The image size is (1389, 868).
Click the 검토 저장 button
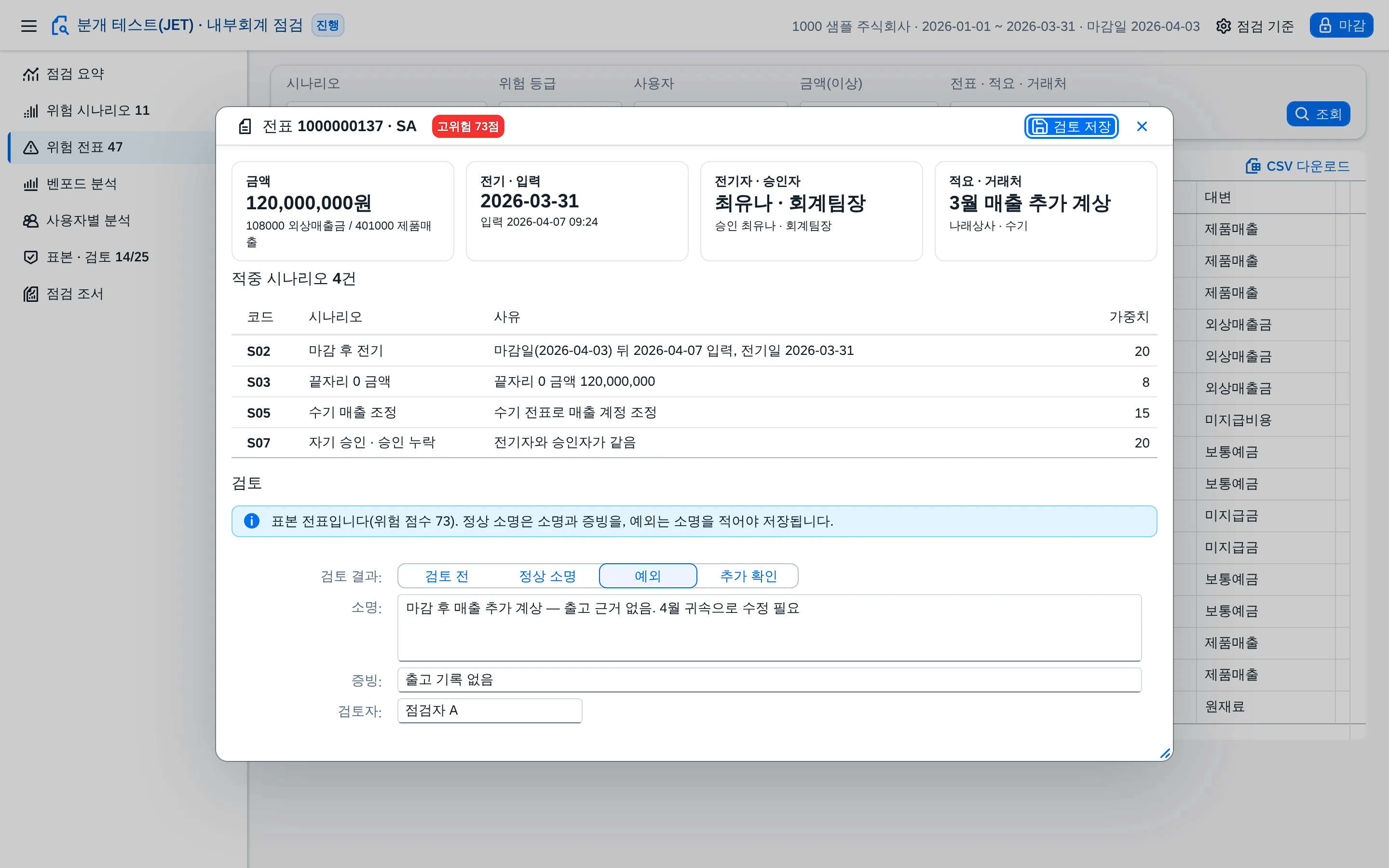click(1071, 126)
